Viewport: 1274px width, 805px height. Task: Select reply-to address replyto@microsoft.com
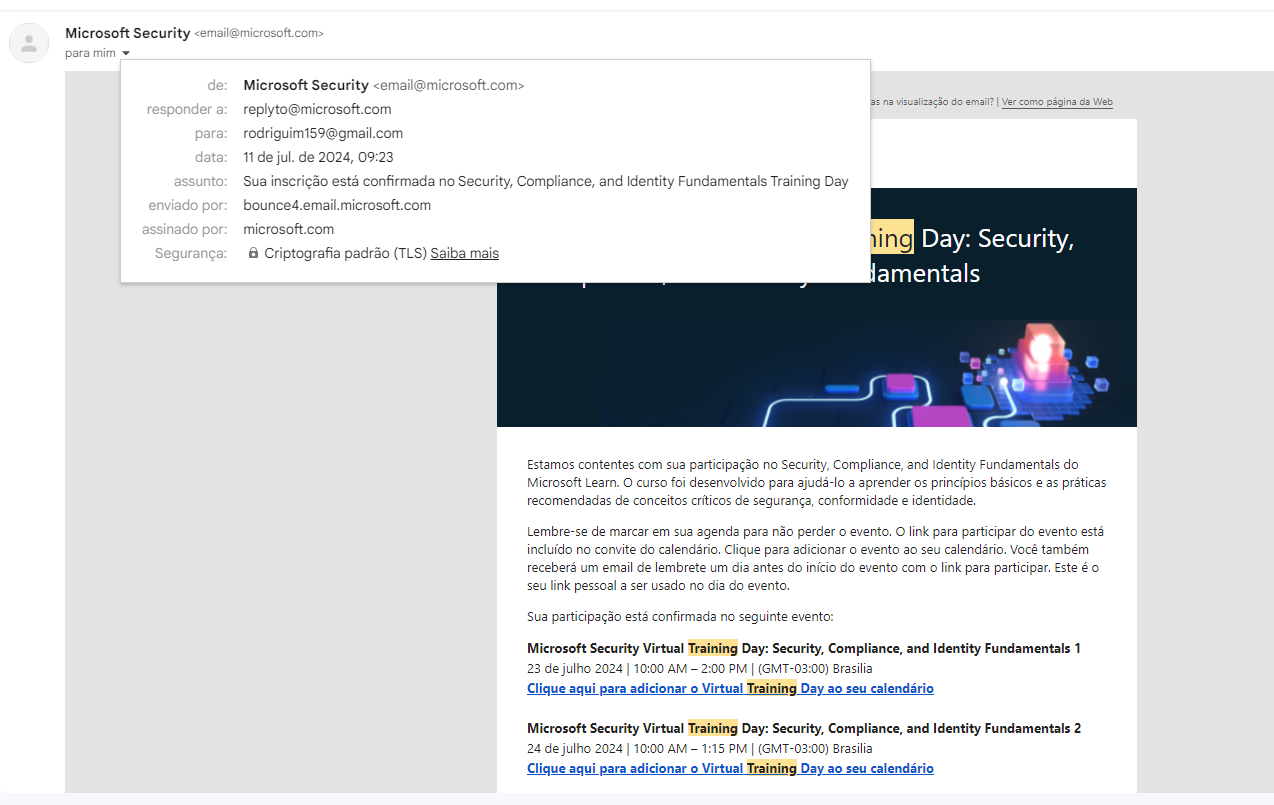coord(317,109)
